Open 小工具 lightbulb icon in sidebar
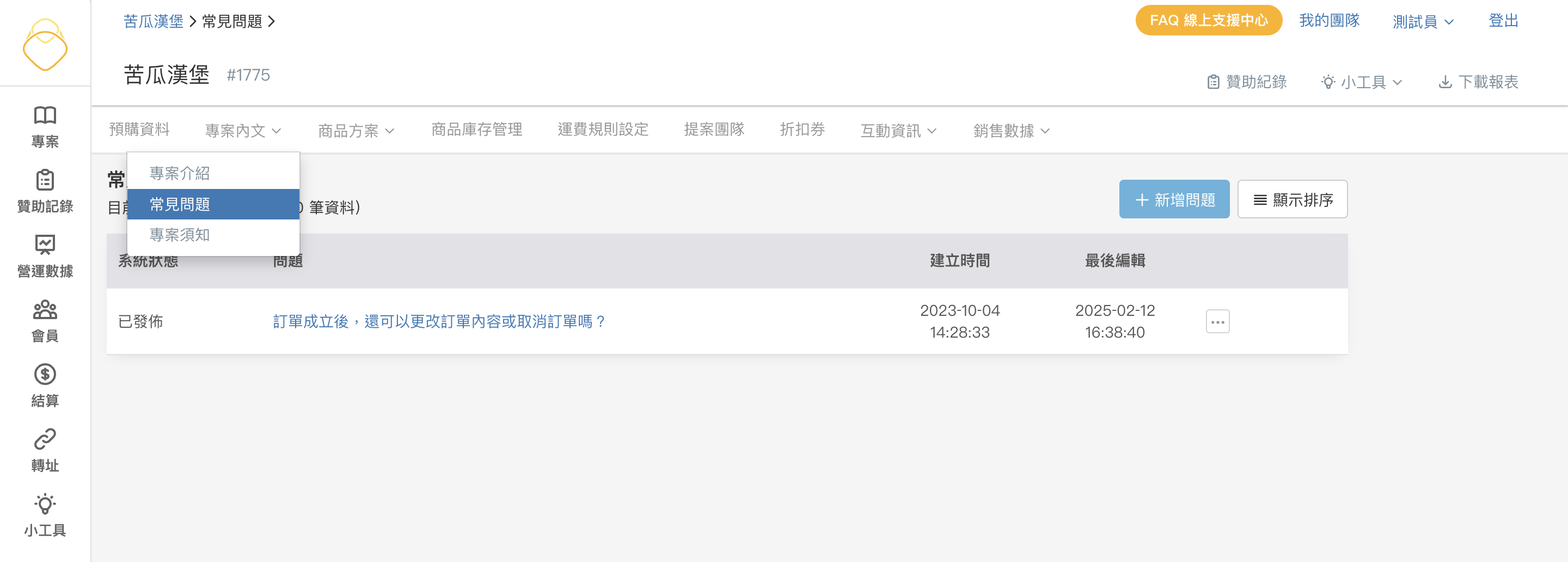 click(x=45, y=504)
